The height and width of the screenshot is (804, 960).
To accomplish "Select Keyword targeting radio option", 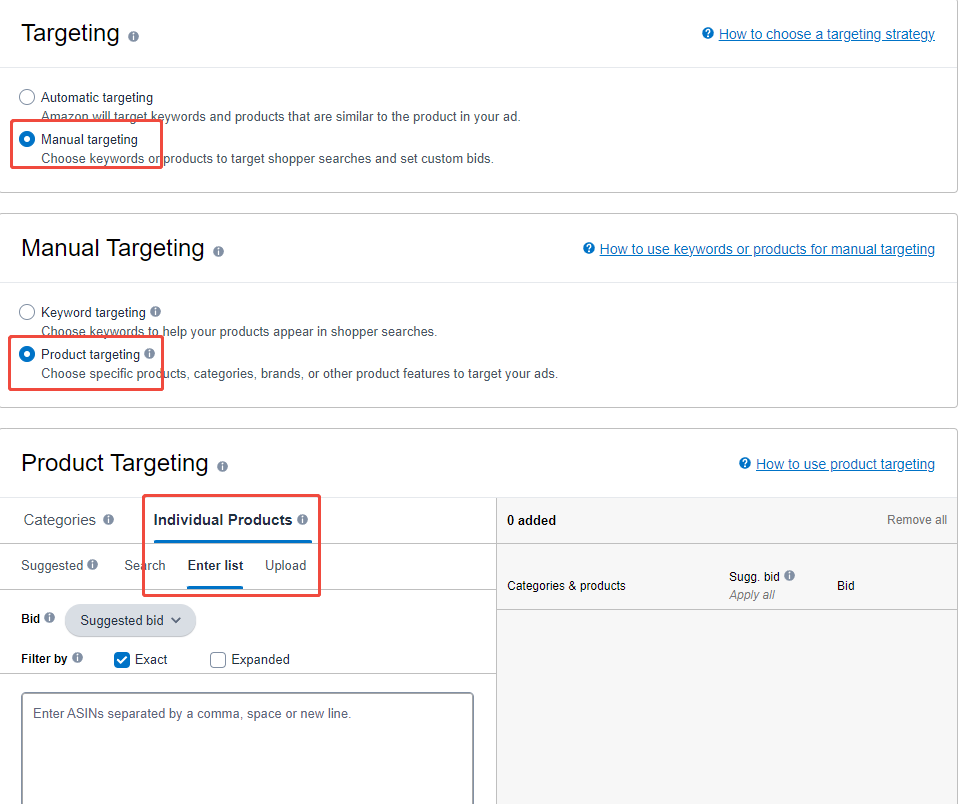I will (28, 312).
